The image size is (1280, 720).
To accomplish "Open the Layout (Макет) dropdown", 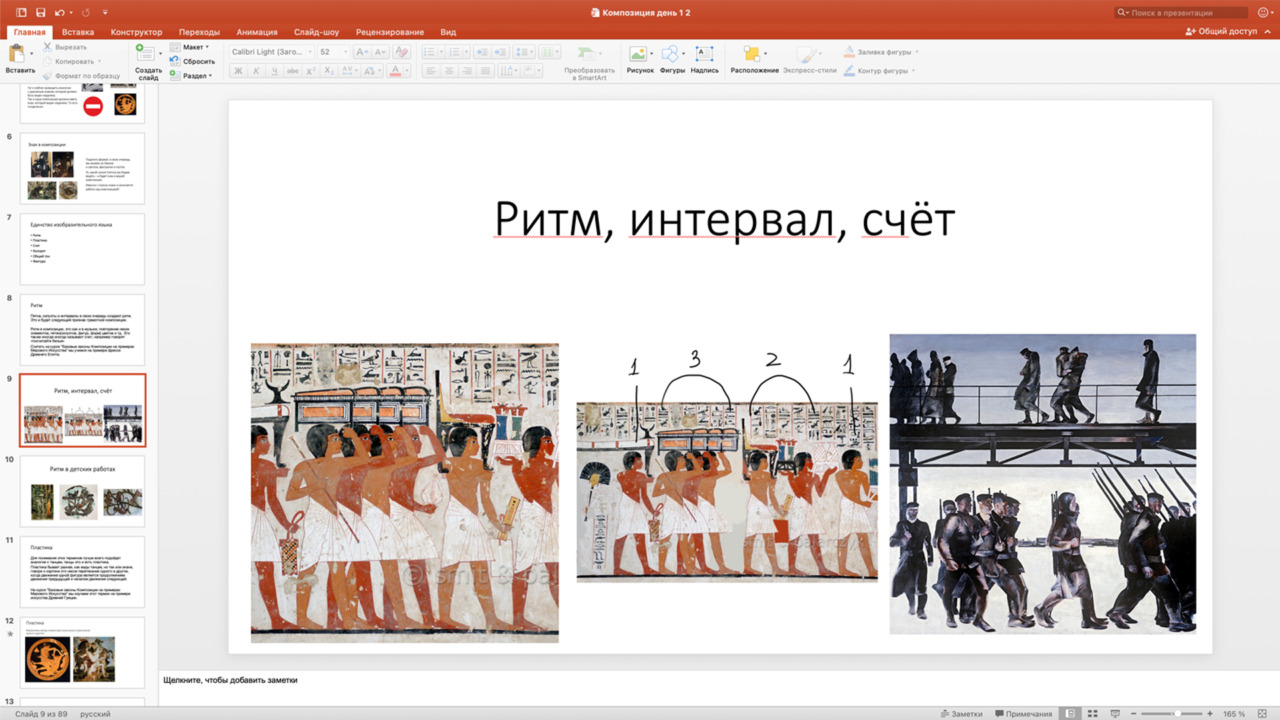I will point(188,47).
